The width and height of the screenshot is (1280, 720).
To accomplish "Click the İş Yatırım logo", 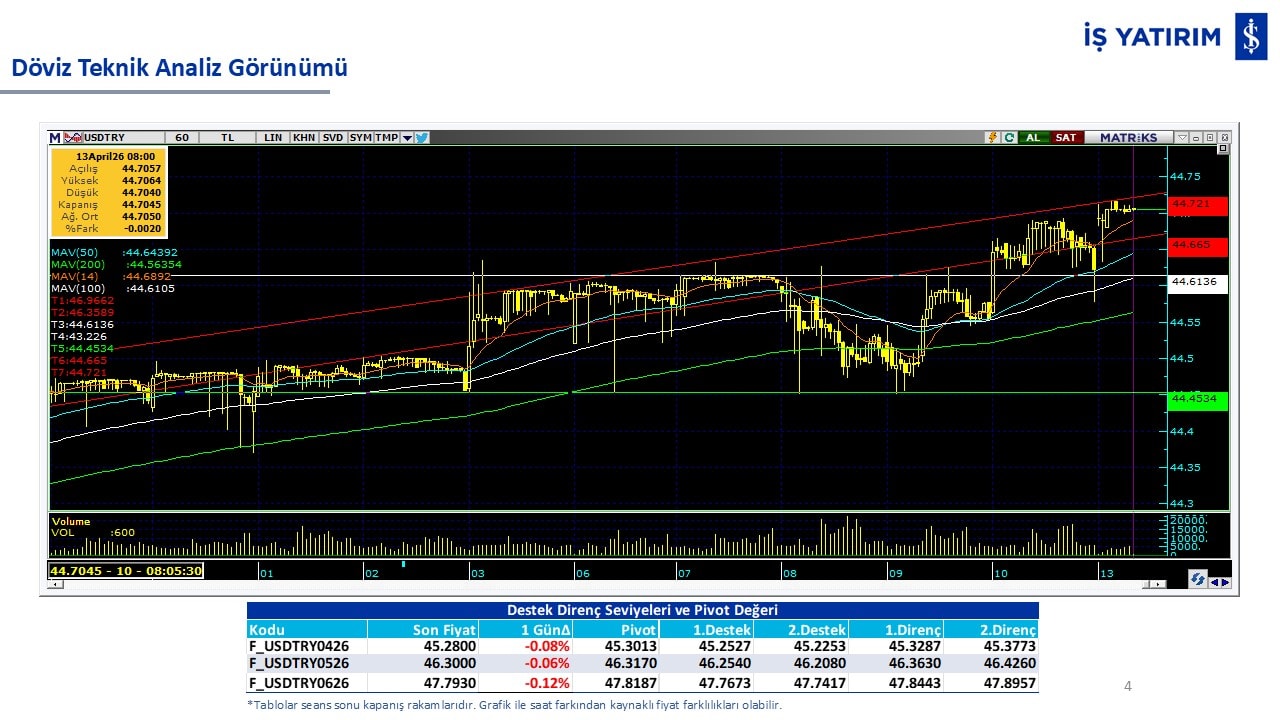I will [1174, 37].
